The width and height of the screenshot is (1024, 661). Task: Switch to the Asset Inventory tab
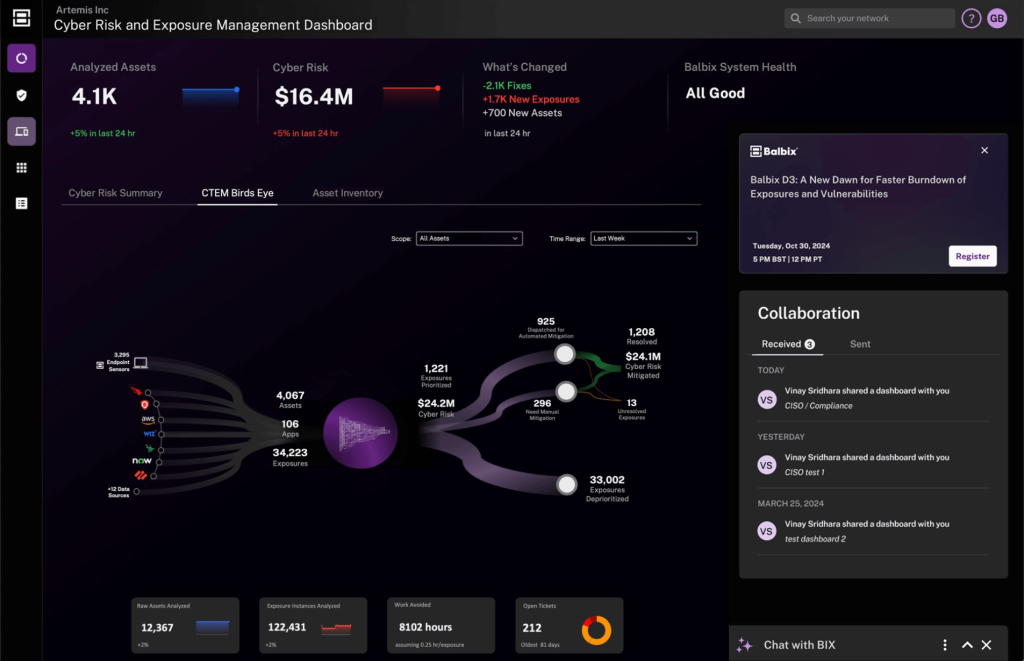click(x=347, y=193)
